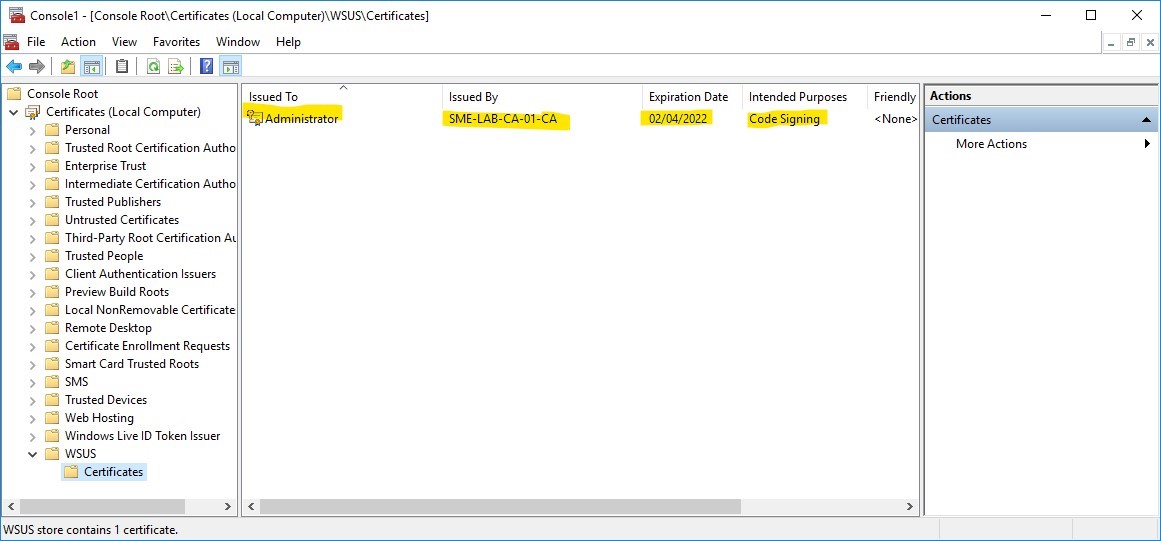This screenshot has height=541, width=1161.
Task: Select Intermediate Certification Authorities tree item
Action: tap(150, 184)
